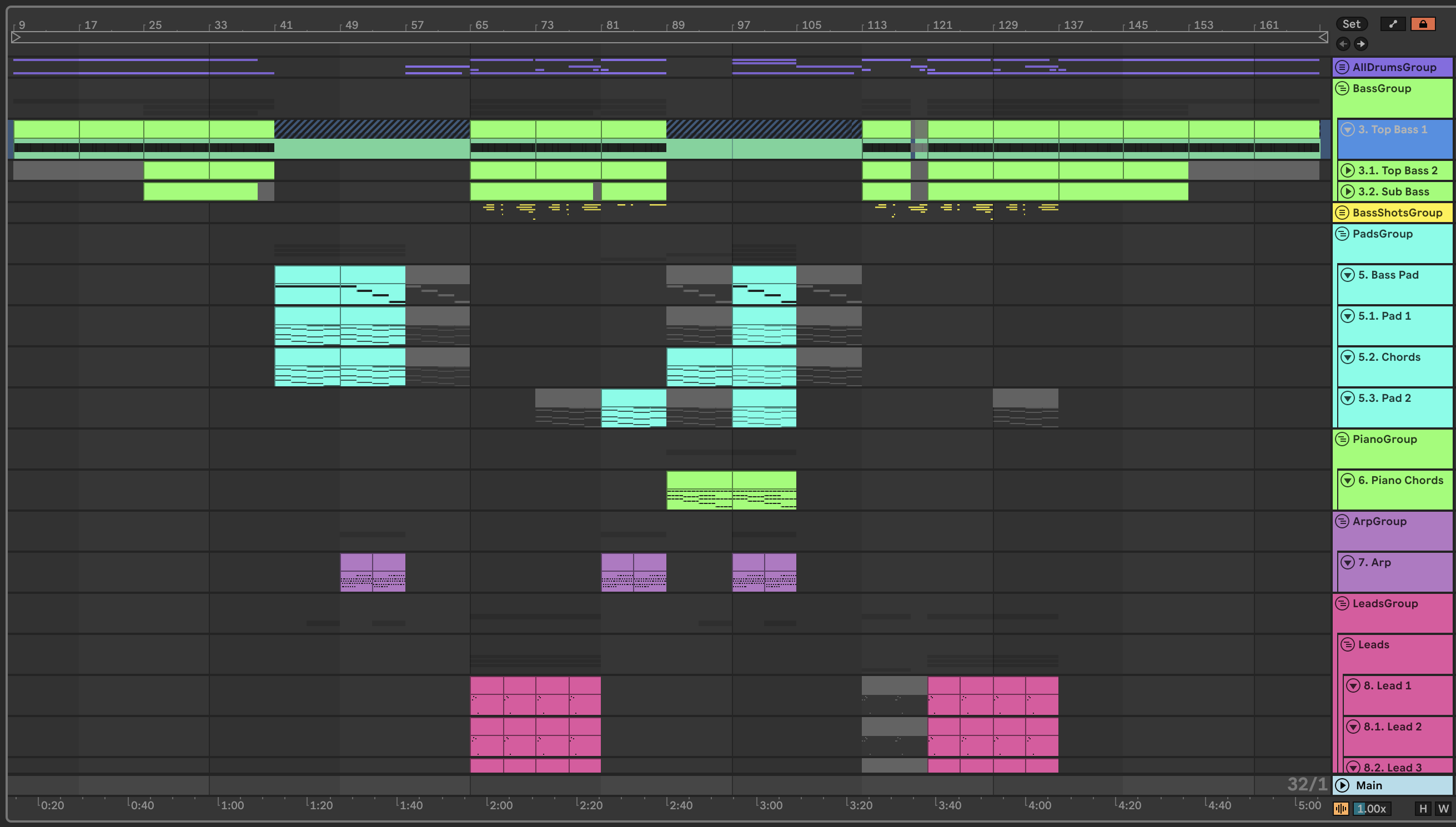Select deactivated Pad 2 clip at bar 129
This screenshot has width=1456, height=827.
[x=1026, y=408]
